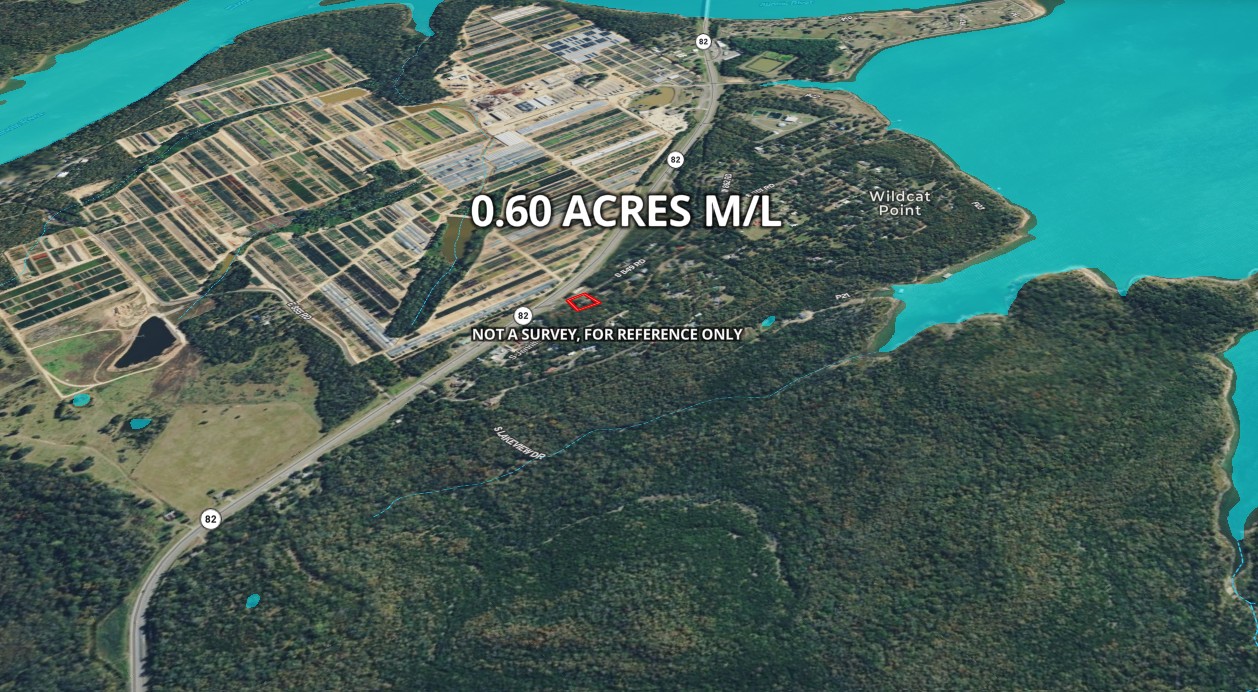
Task: Select the route 82 shield beside the survey disclaimer
Action: point(522,315)
